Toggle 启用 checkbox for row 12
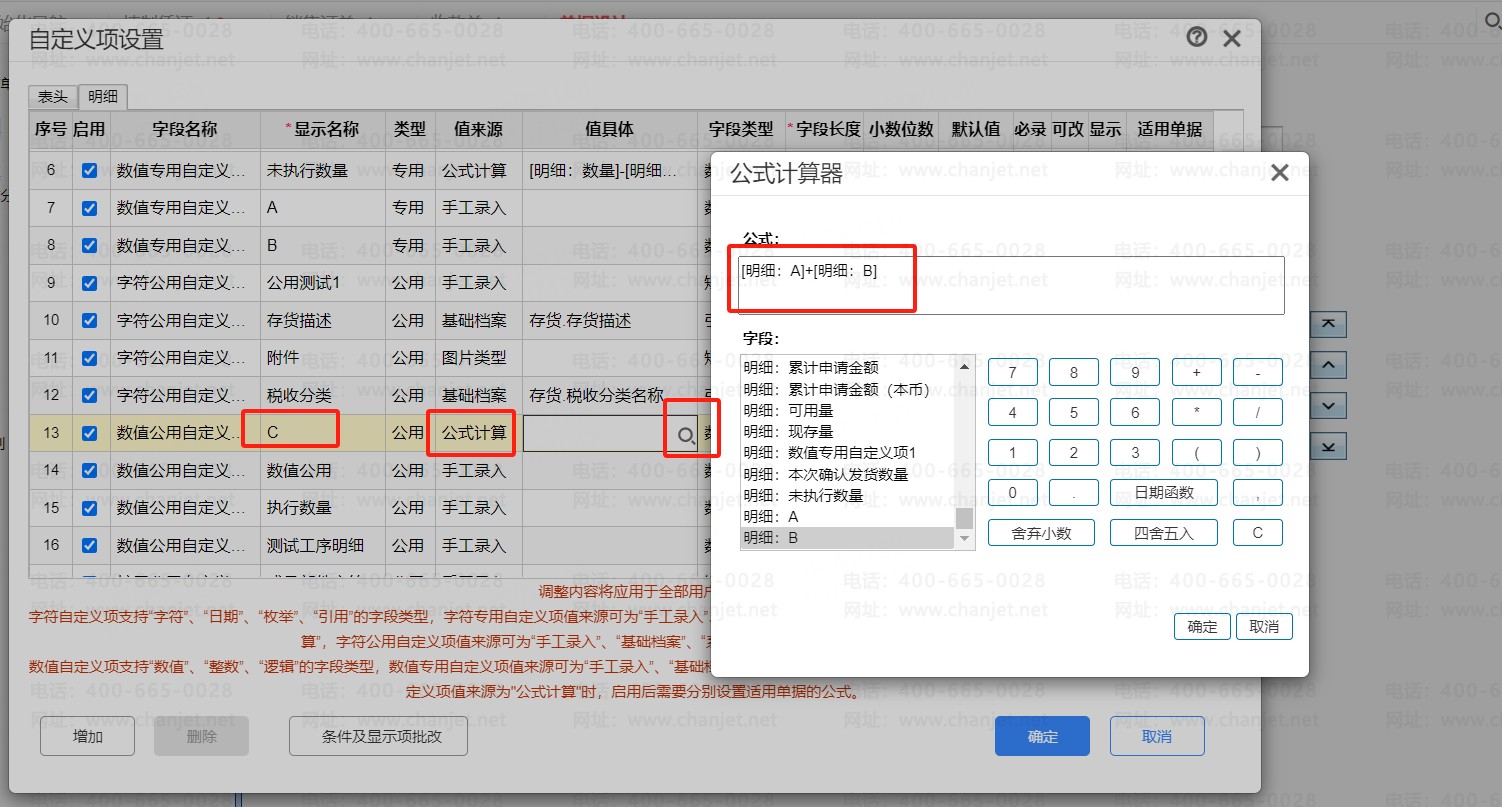 90,395
